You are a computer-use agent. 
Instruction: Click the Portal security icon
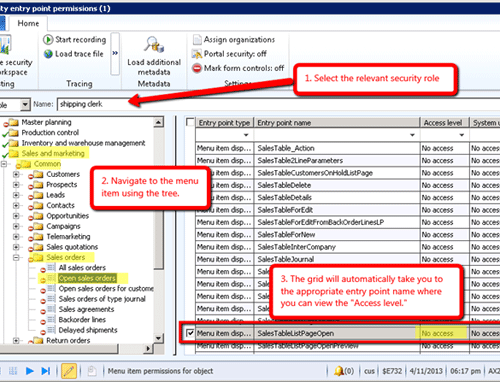[x=197, y=54]
